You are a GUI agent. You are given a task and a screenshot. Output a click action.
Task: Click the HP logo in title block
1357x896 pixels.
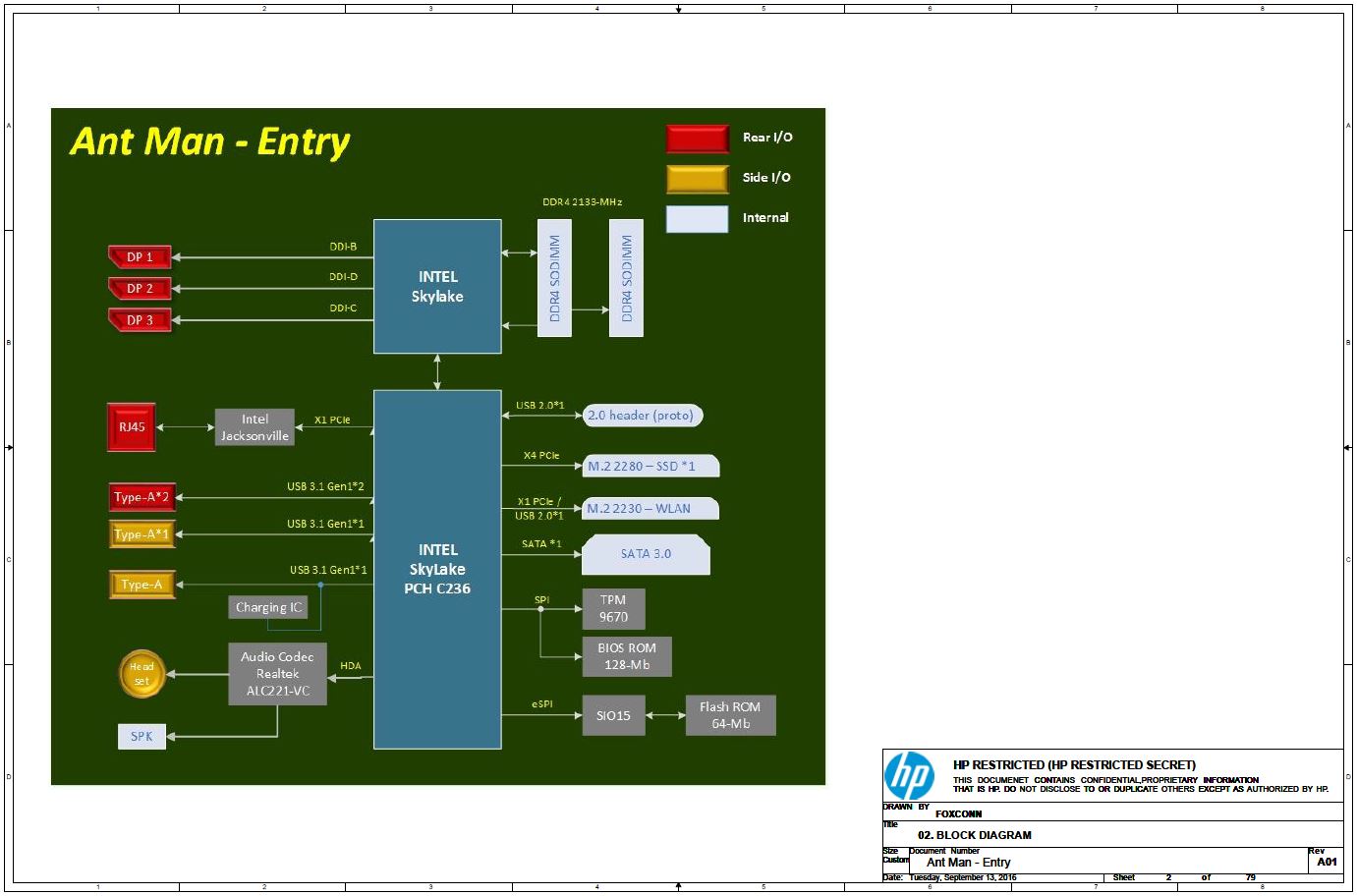(x=909, y=776)
